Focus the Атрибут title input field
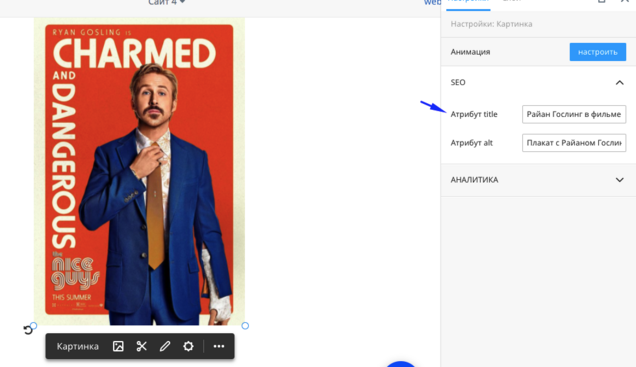Image resolution: width=636 pixels, height=367 pixels. 574,114
